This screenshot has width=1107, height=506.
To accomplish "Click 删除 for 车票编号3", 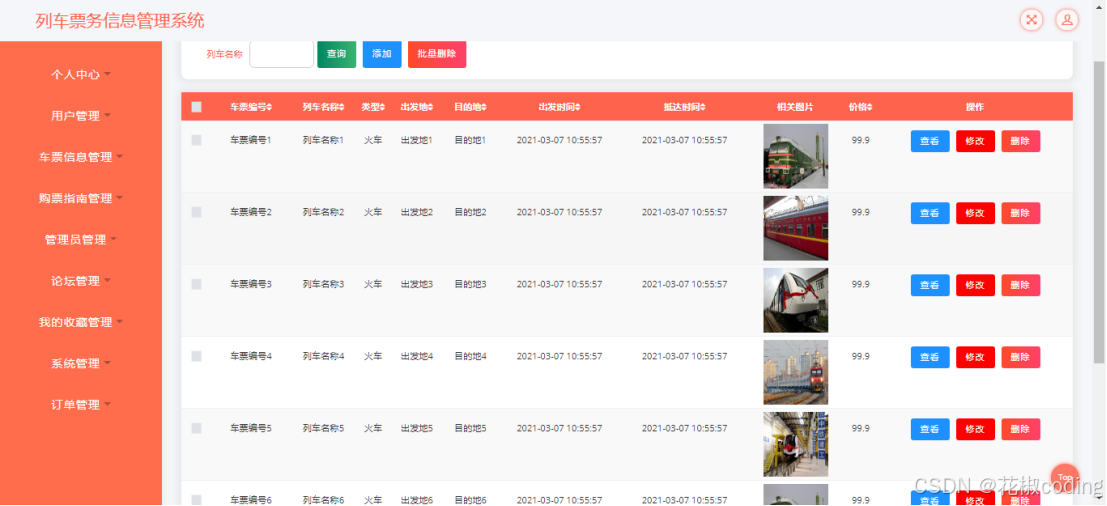I will click(1020, 285).
